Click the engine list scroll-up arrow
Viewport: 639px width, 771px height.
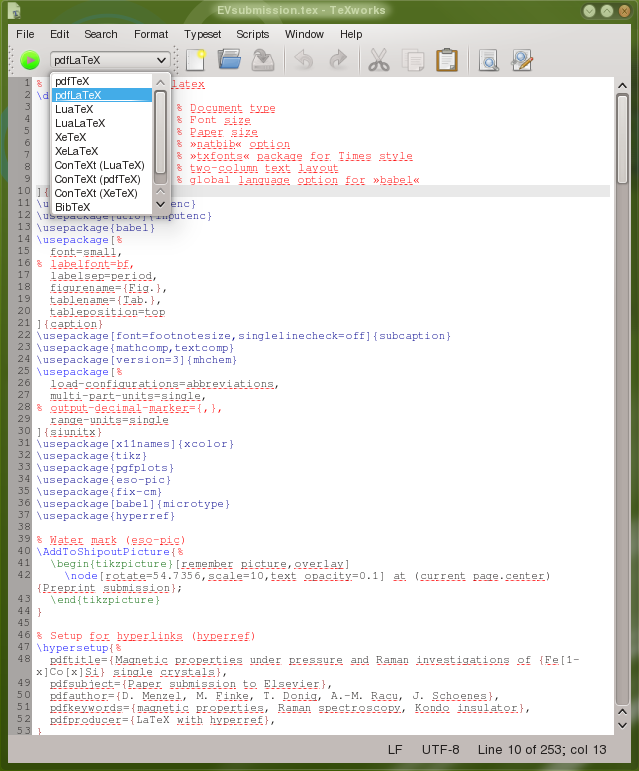[x=160, y=83]
